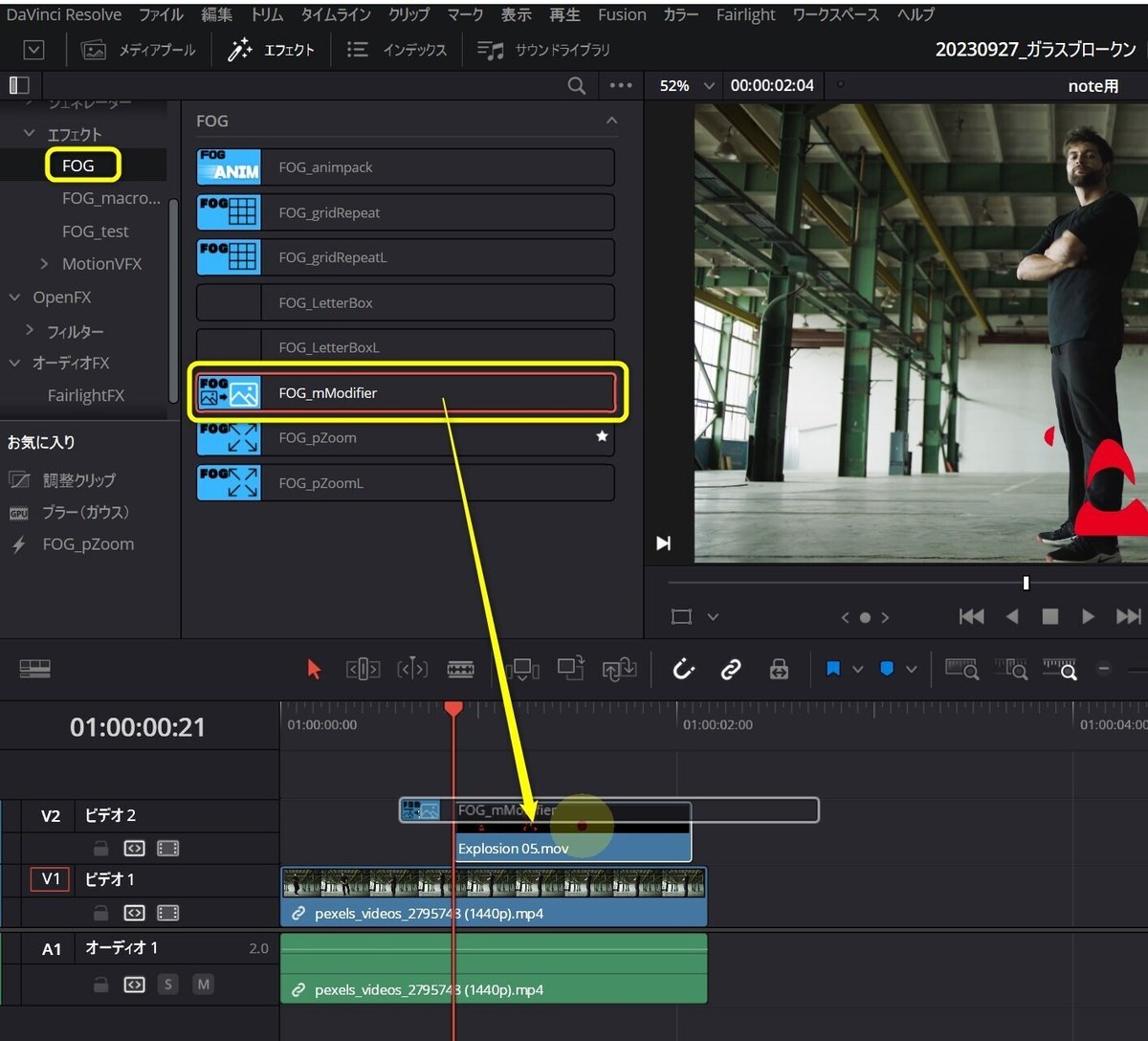Click the Full Extent Zoom icon
The height and width of the screenshot is (1041, 1148).
tap(961, 669)
